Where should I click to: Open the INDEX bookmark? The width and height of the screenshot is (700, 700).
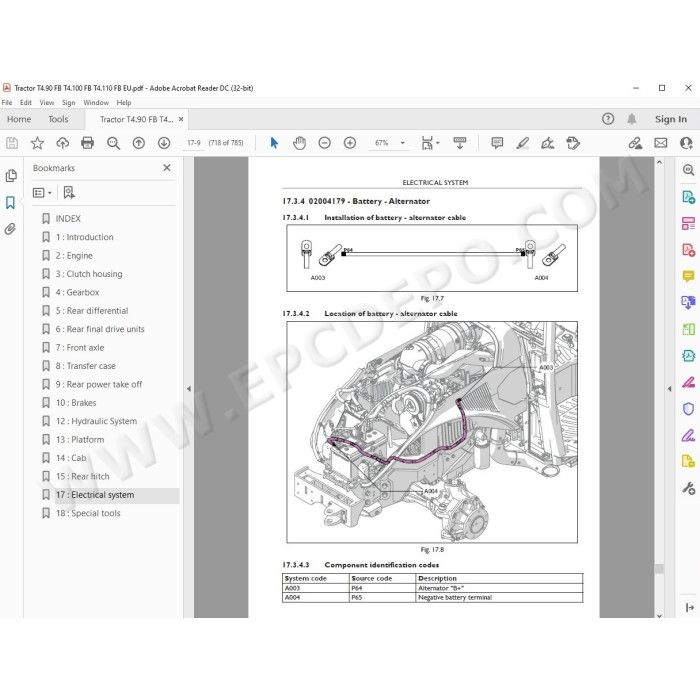point(68,219)
